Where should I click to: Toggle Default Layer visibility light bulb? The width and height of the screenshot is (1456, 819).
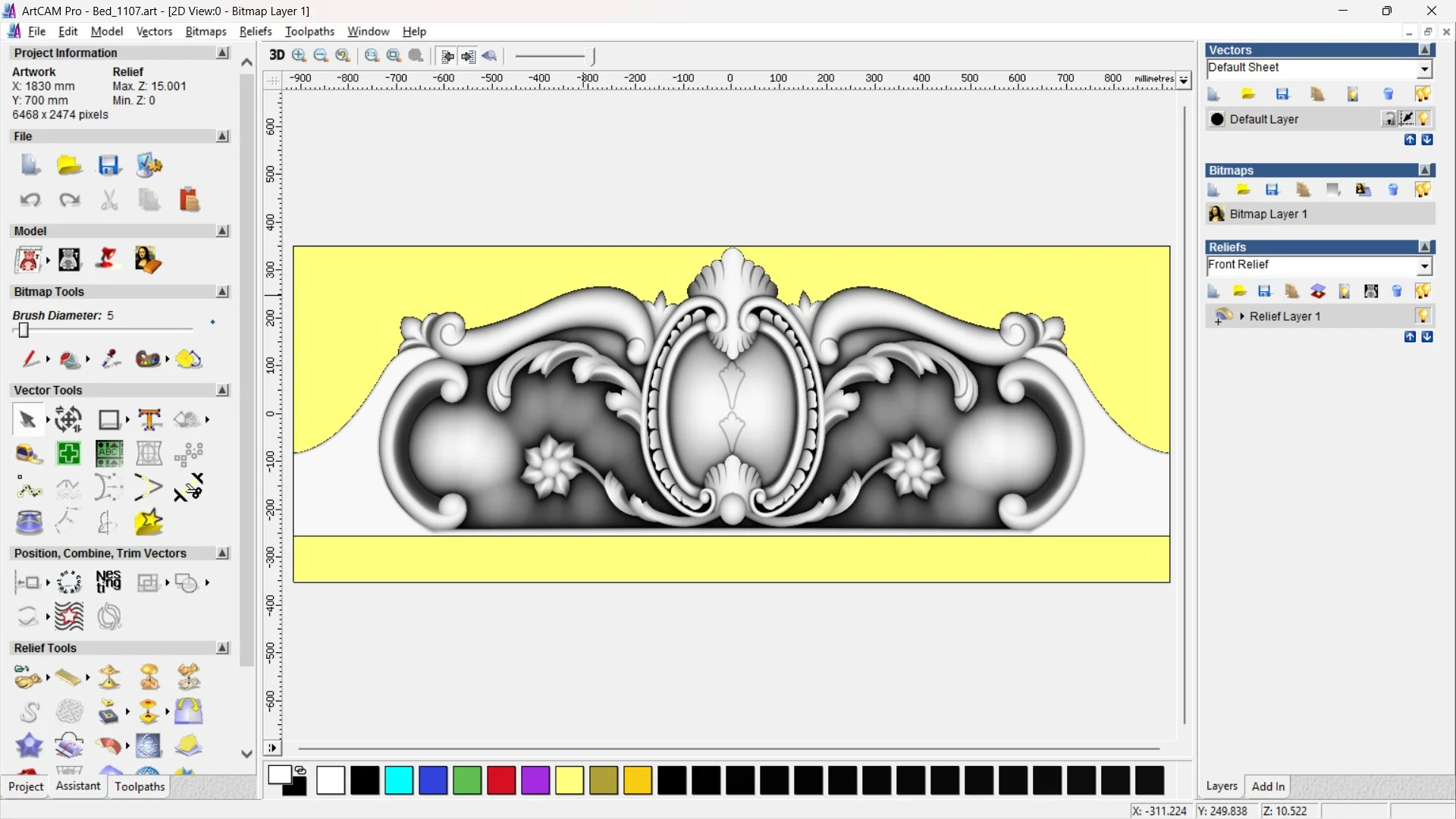(1423, 119)
